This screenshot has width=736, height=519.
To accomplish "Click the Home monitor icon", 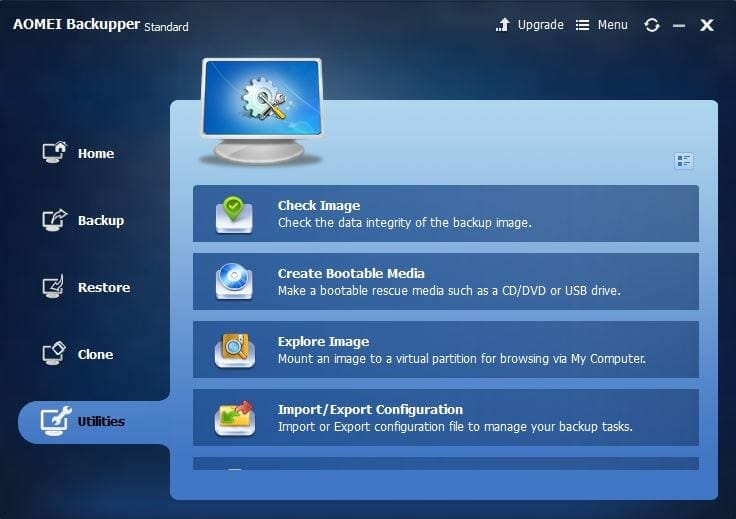I will pos(54,152).
